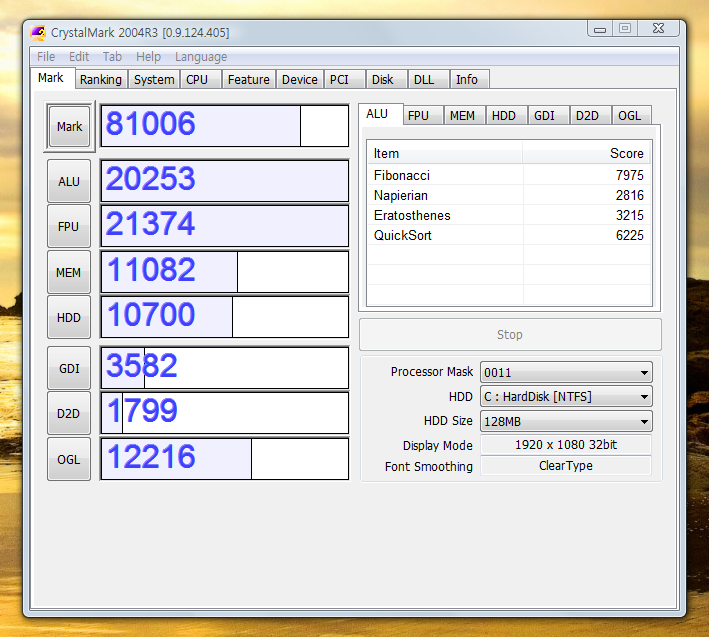709x637 pixels.
Task: Run the HDD benchmark button
Action: click(x=69, y=317)
